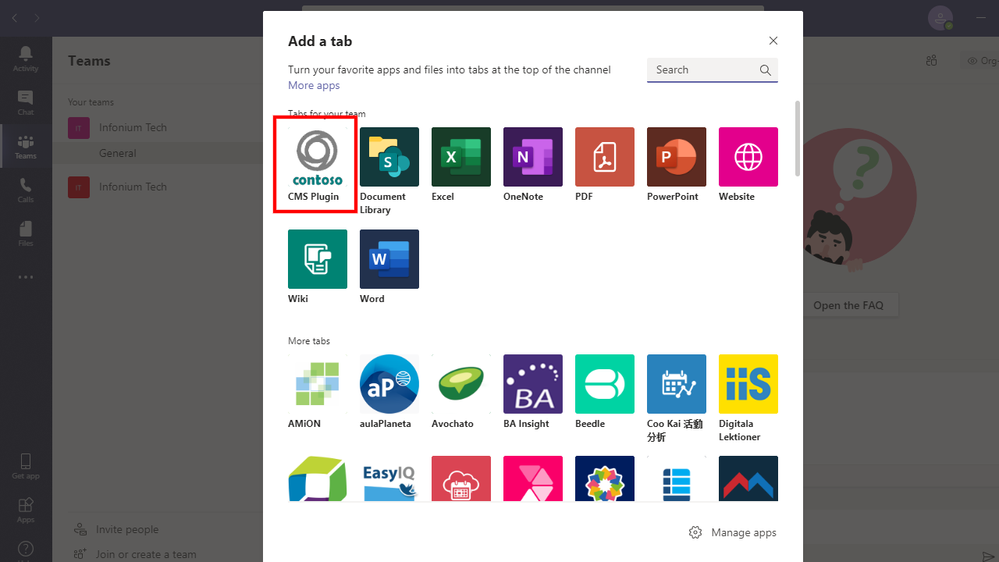
Task: Close the Add a tab dialog
Action: coord(773,41)
